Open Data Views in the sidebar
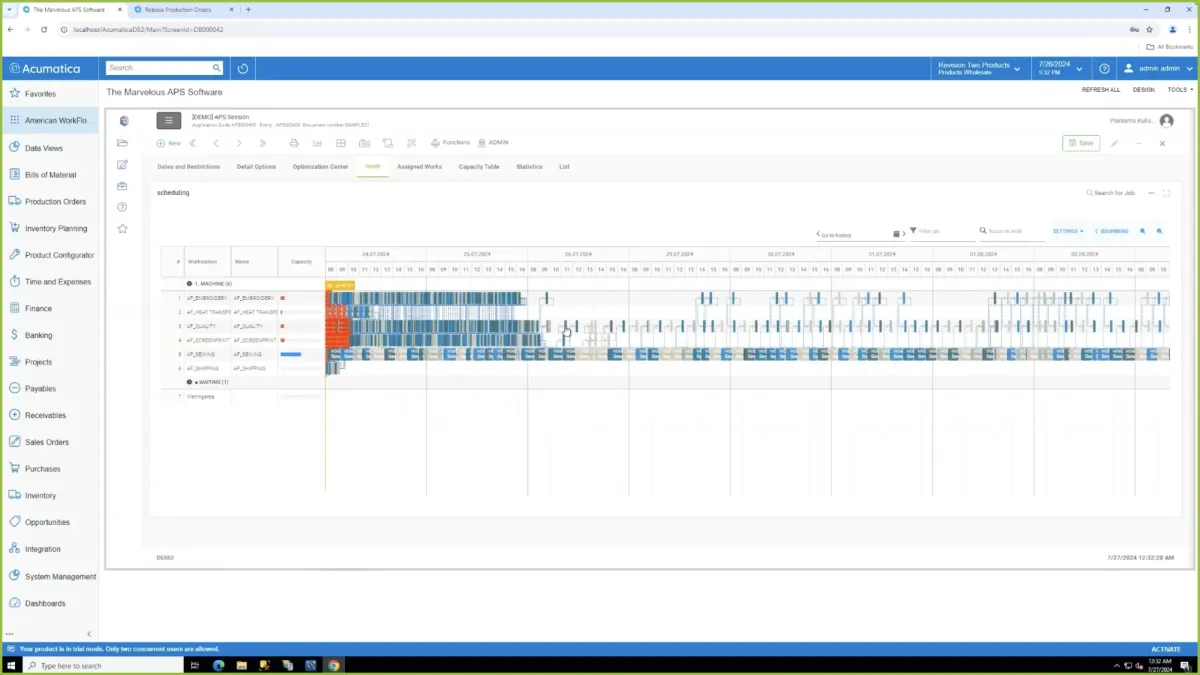This screenshot has width=1200, height=675. coord(49,148)
